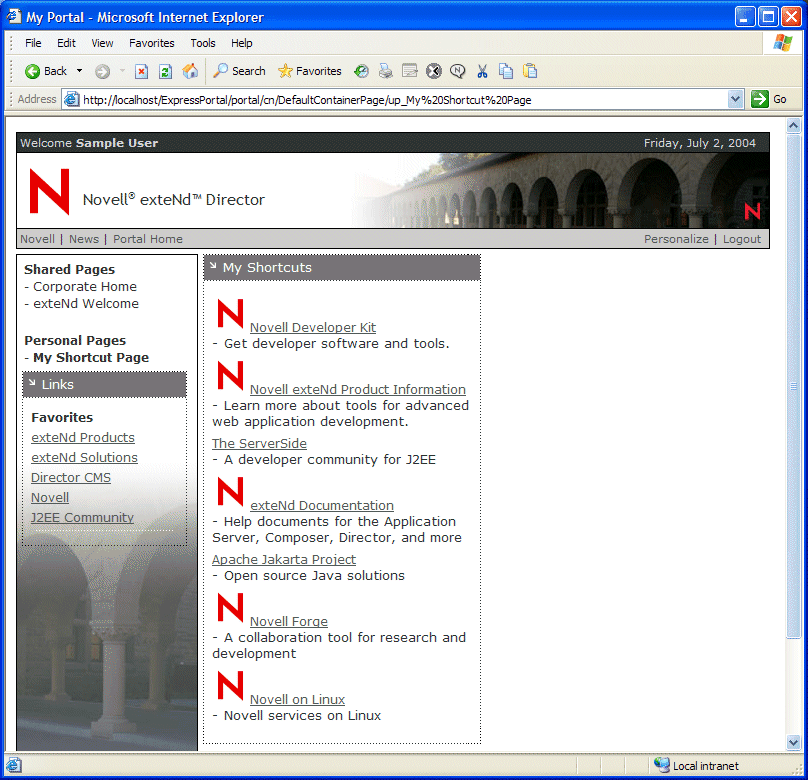Open Novell exteNd Product Information link
This screenshot has height=780, width=808.
point(358,389)
